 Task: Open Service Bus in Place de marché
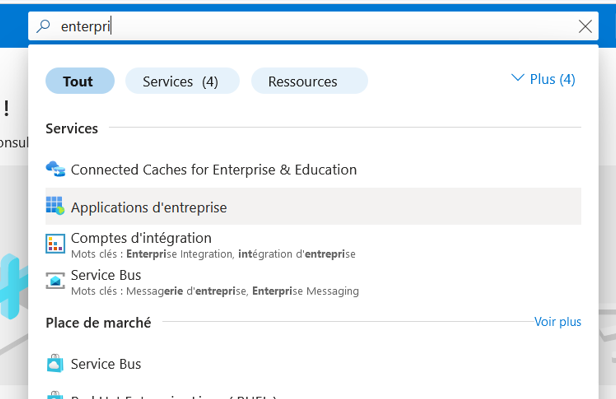[x=313, y=364]
